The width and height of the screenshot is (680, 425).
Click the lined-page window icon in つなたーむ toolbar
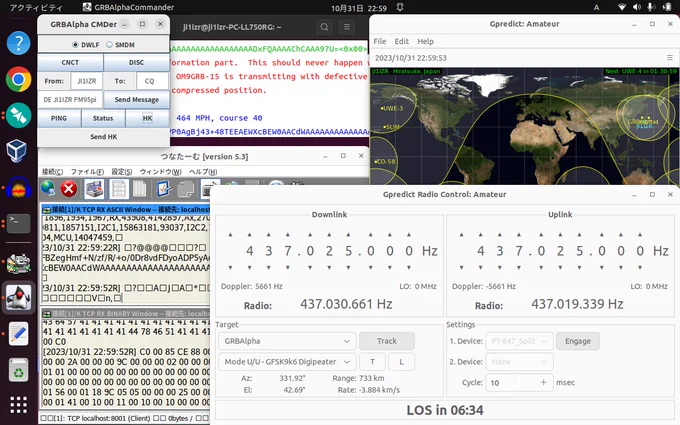click(x=119, y=189)
